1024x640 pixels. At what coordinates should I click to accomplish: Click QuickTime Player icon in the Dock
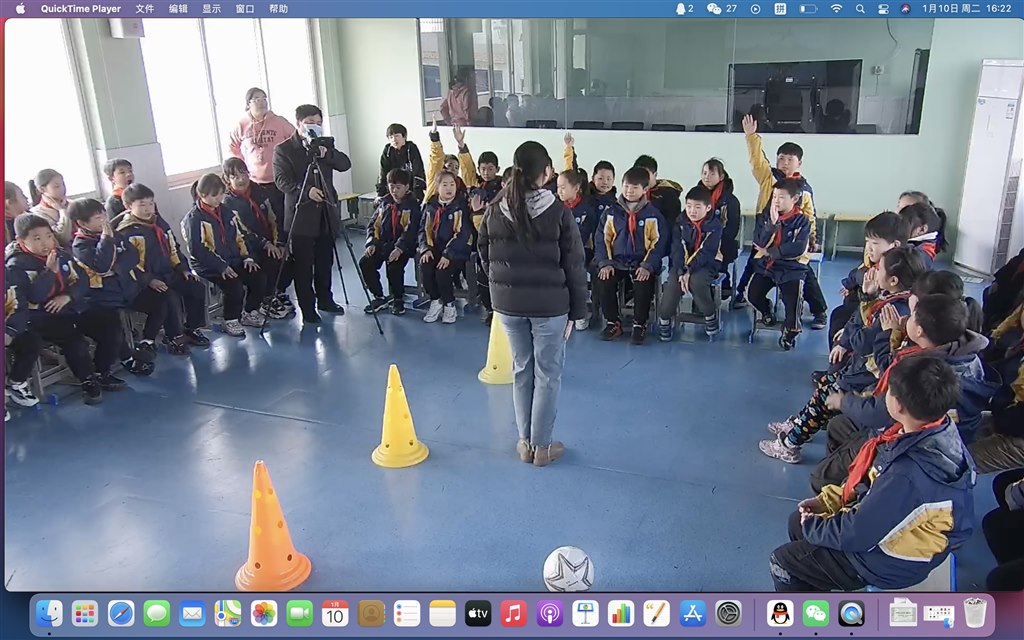coord(852,614)
